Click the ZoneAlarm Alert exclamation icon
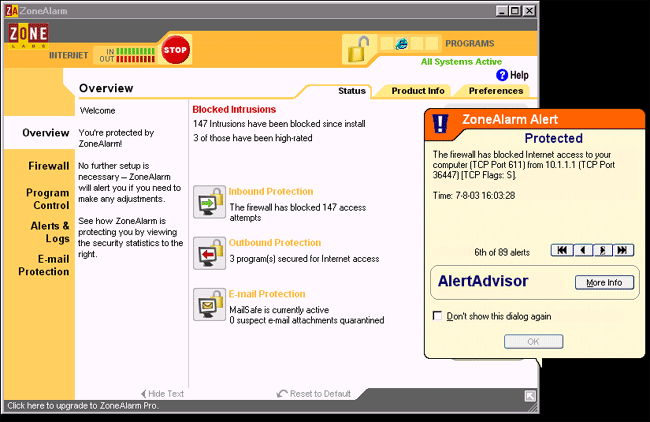Screen dimensions: 650x422 coord(440,124)
